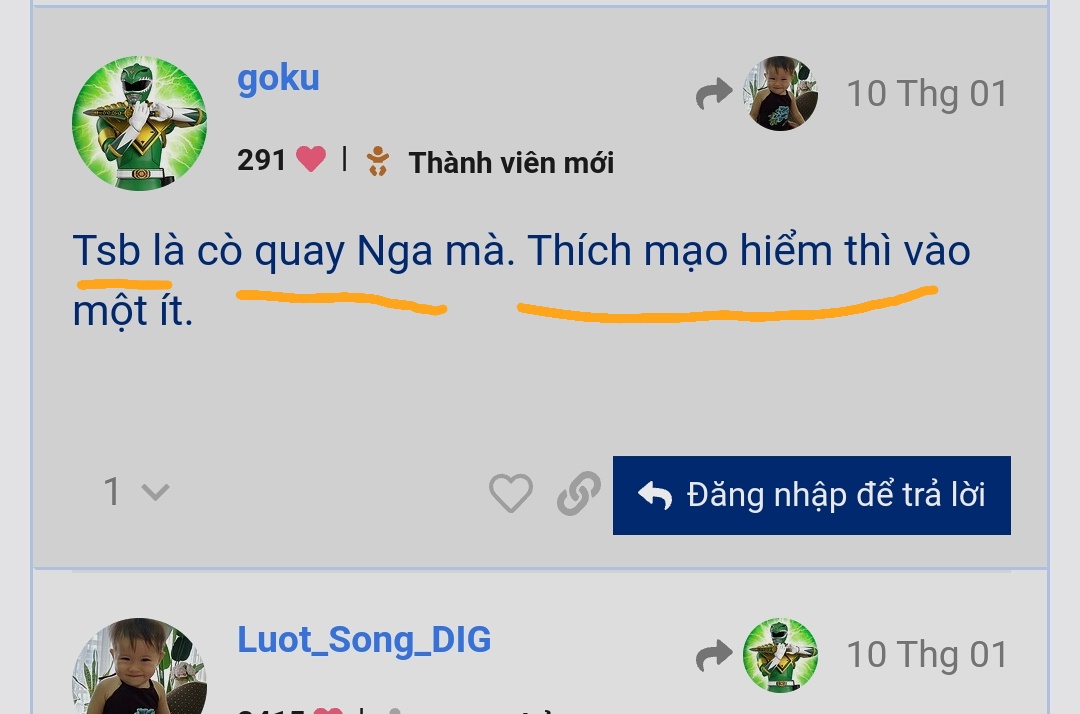1080x714 pixels.
Task: Like goku's post with the heart outline
Action: click(510, 493)
